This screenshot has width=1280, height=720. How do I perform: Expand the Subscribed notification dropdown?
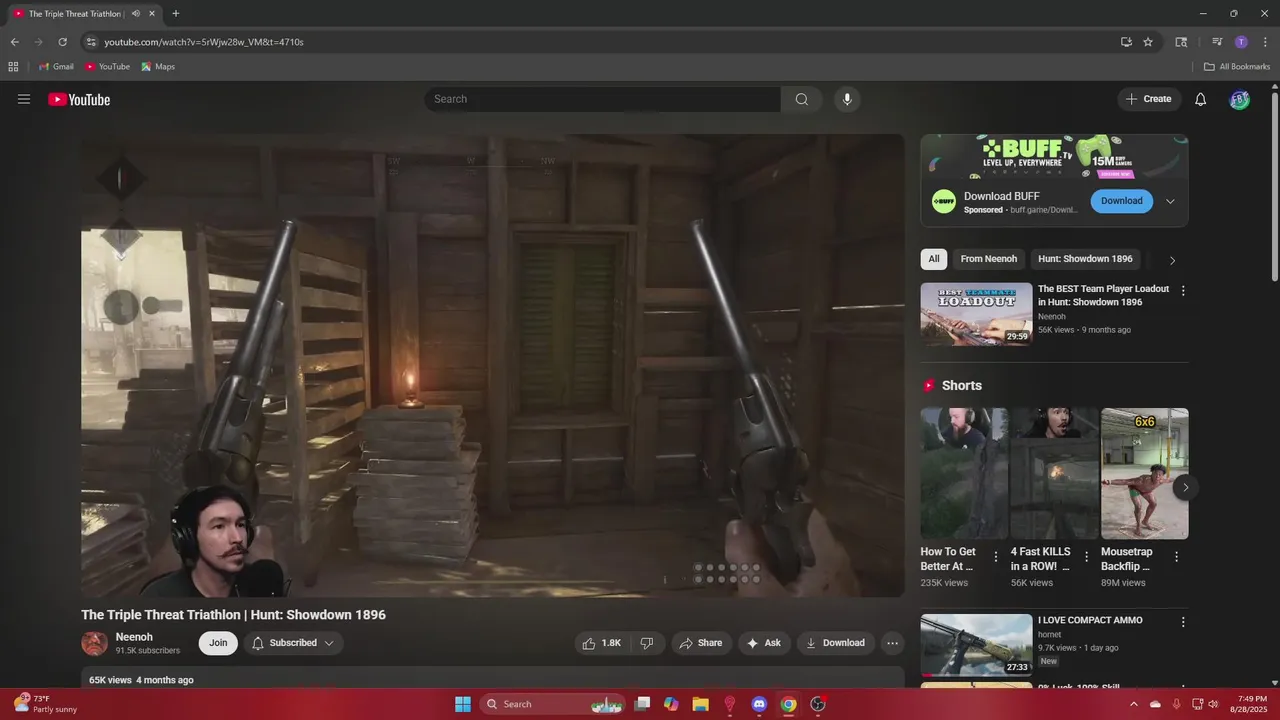(x=329, y=643)
